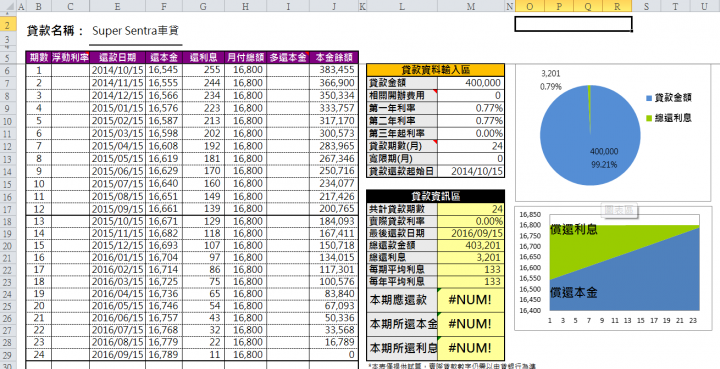The height and width of the screenshot is (369, 720).
Task: Click the loan name cell Super Sentra車貸
Action: [135, 31]
